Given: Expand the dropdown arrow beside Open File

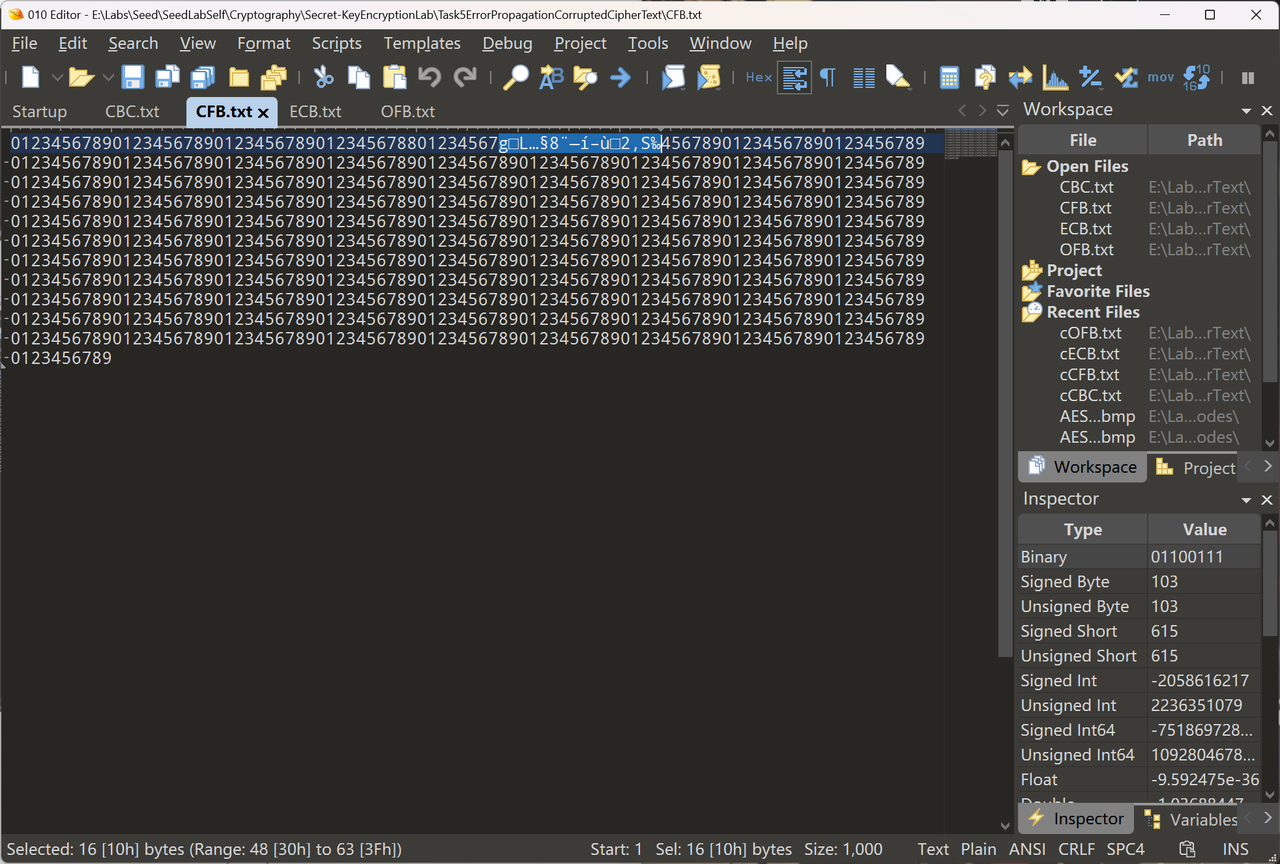Looking at the screenshot, I should point(107,77).
